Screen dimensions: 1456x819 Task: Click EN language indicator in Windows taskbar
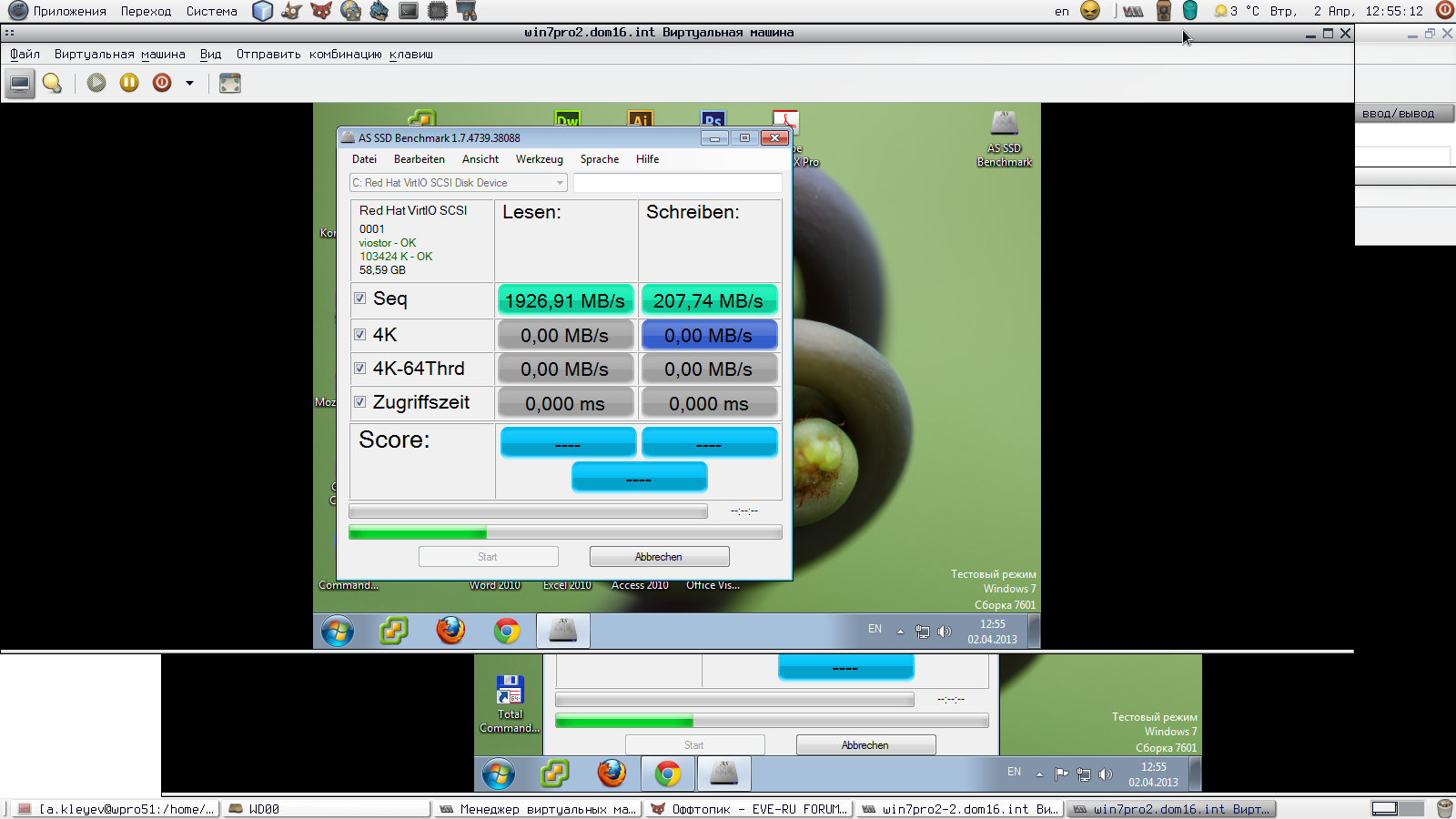875,629
